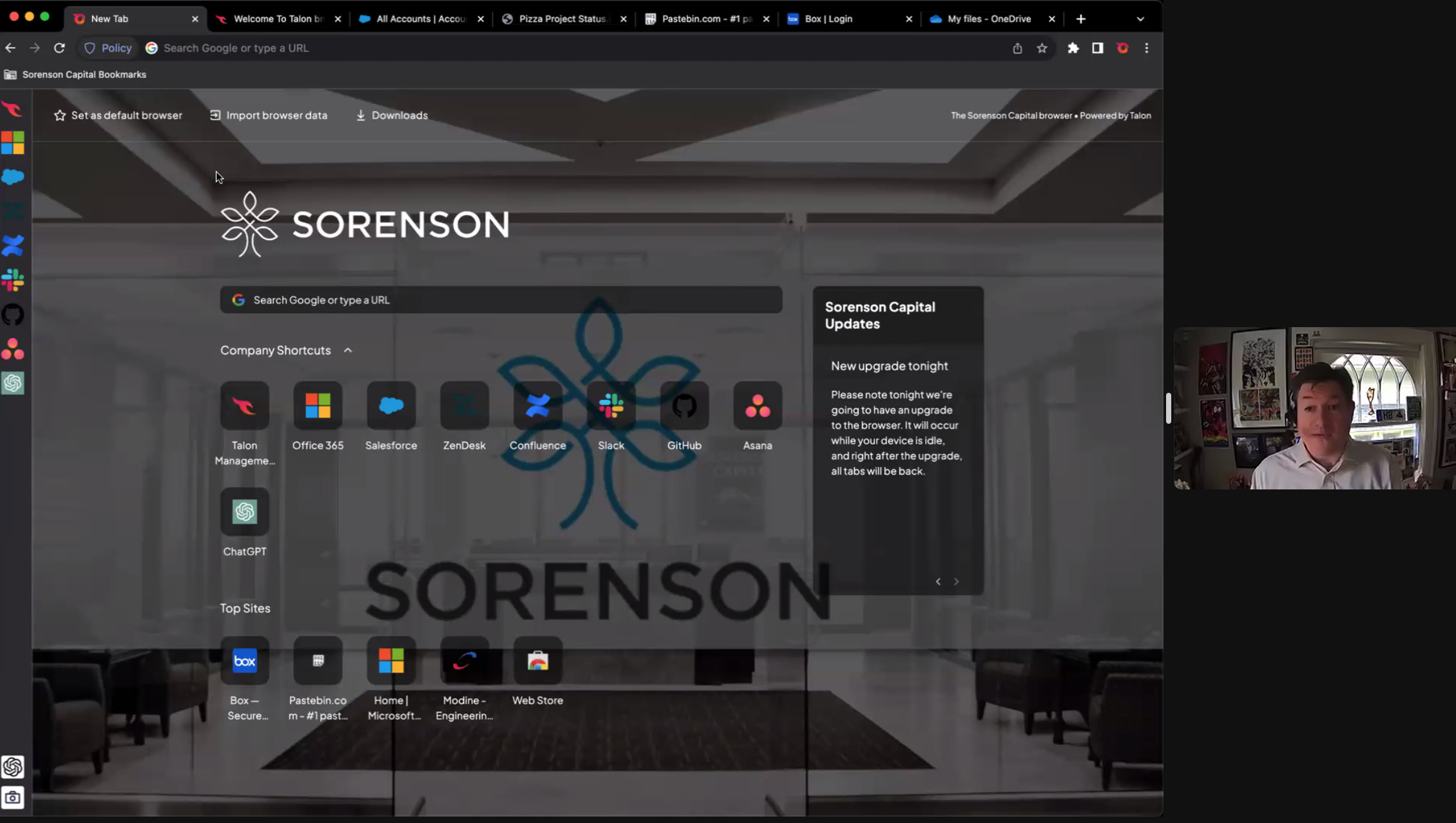
Task: Open browser three-dot menu
Action: pyautogui.click(x=1146, y=48)
